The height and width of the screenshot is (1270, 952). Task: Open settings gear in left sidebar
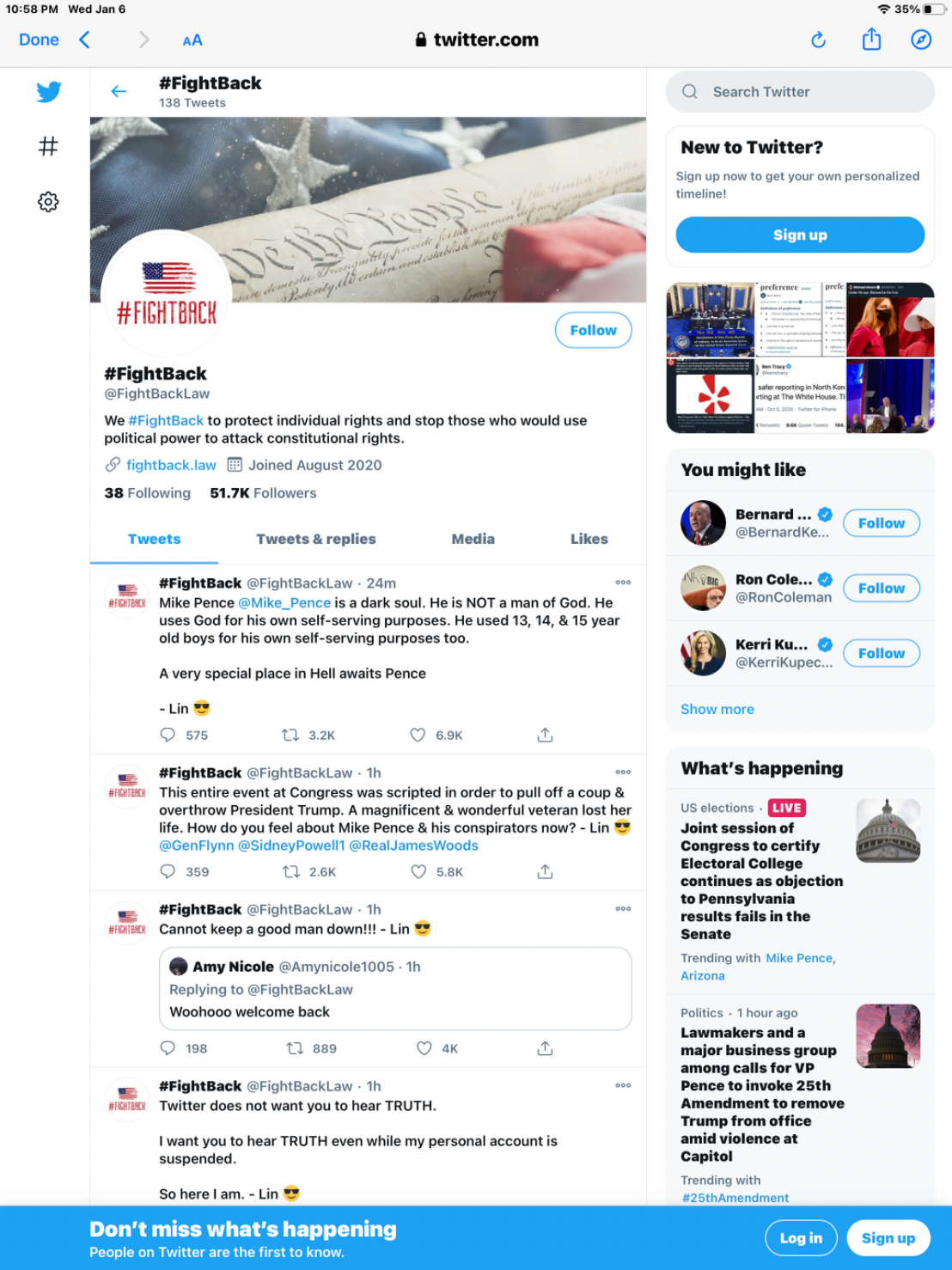click(x=48, y=202)
